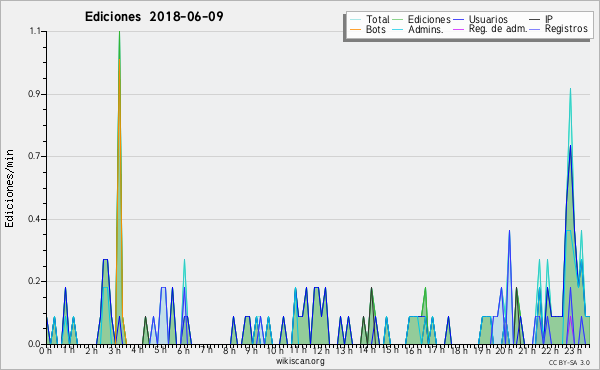Screen dimensions: 600x370
Task: Click the 1.1 y-axis value
Action: [x=35, y=31]
